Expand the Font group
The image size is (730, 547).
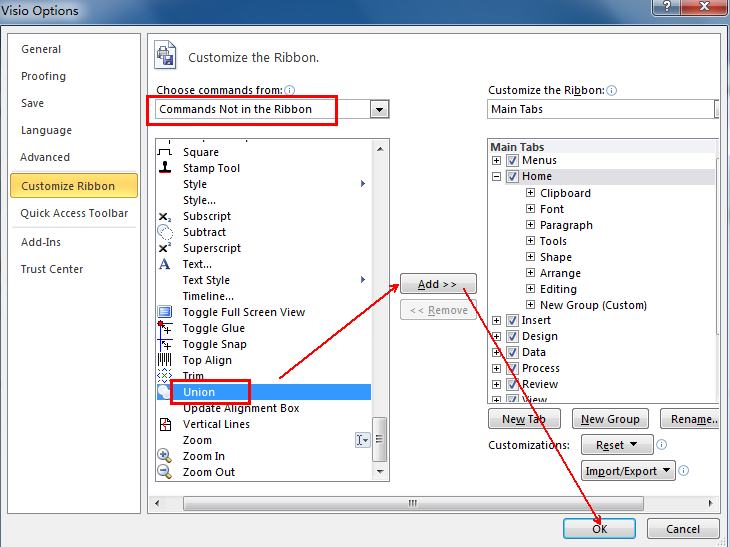[x=530, y=209]
